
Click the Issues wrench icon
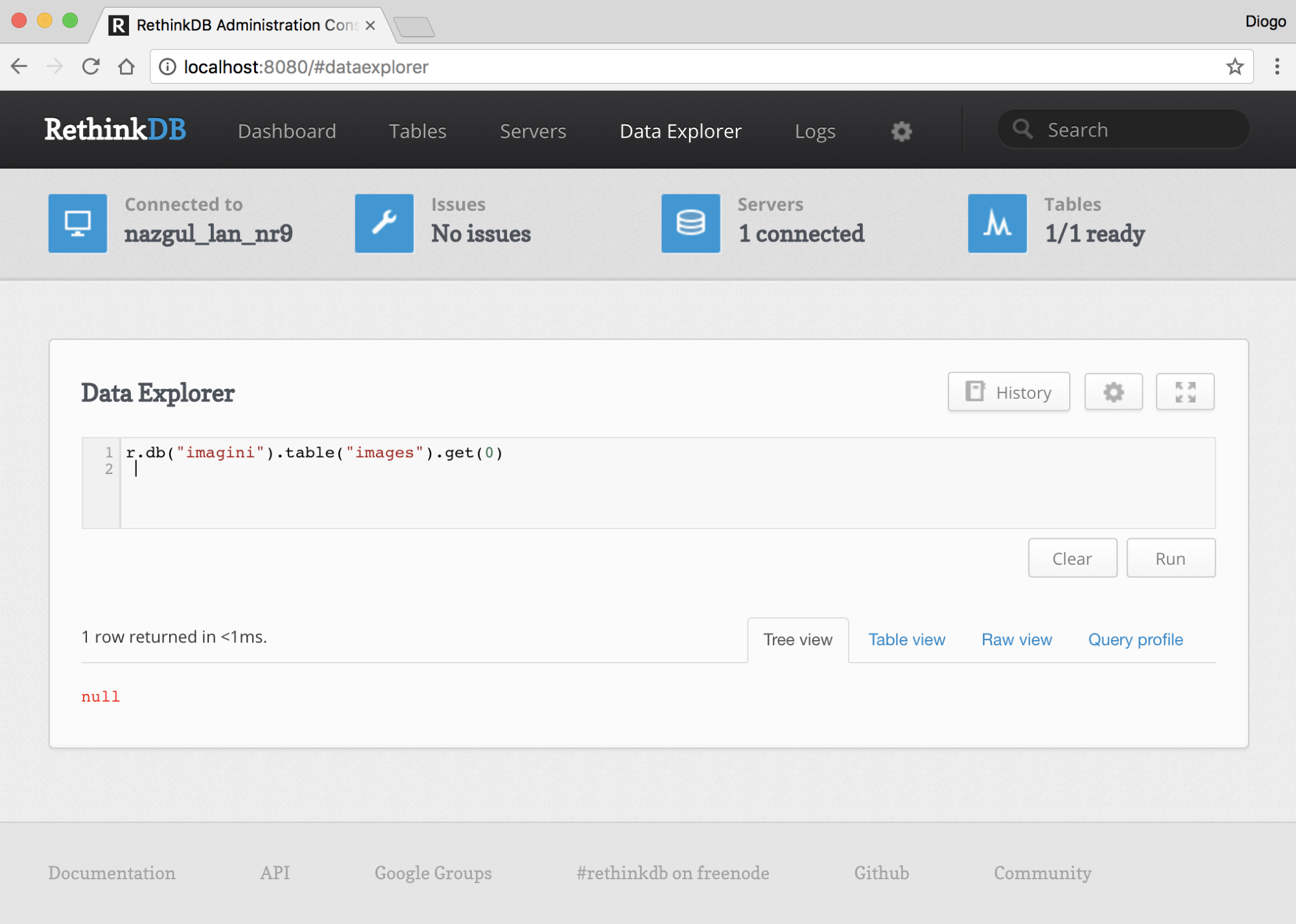point(384,223)
